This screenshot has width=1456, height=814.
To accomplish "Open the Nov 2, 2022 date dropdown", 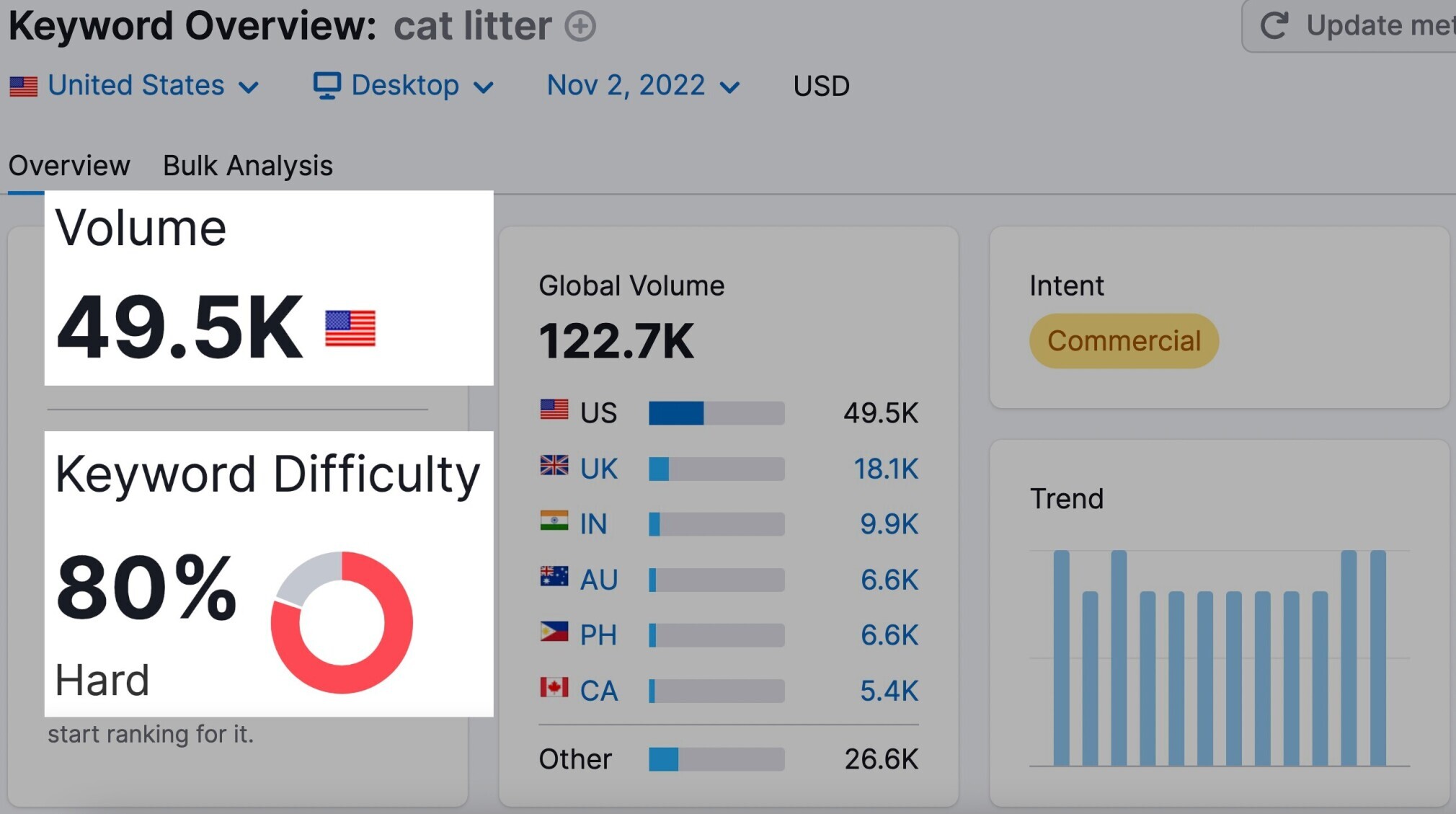I will [x=643, y=86].
